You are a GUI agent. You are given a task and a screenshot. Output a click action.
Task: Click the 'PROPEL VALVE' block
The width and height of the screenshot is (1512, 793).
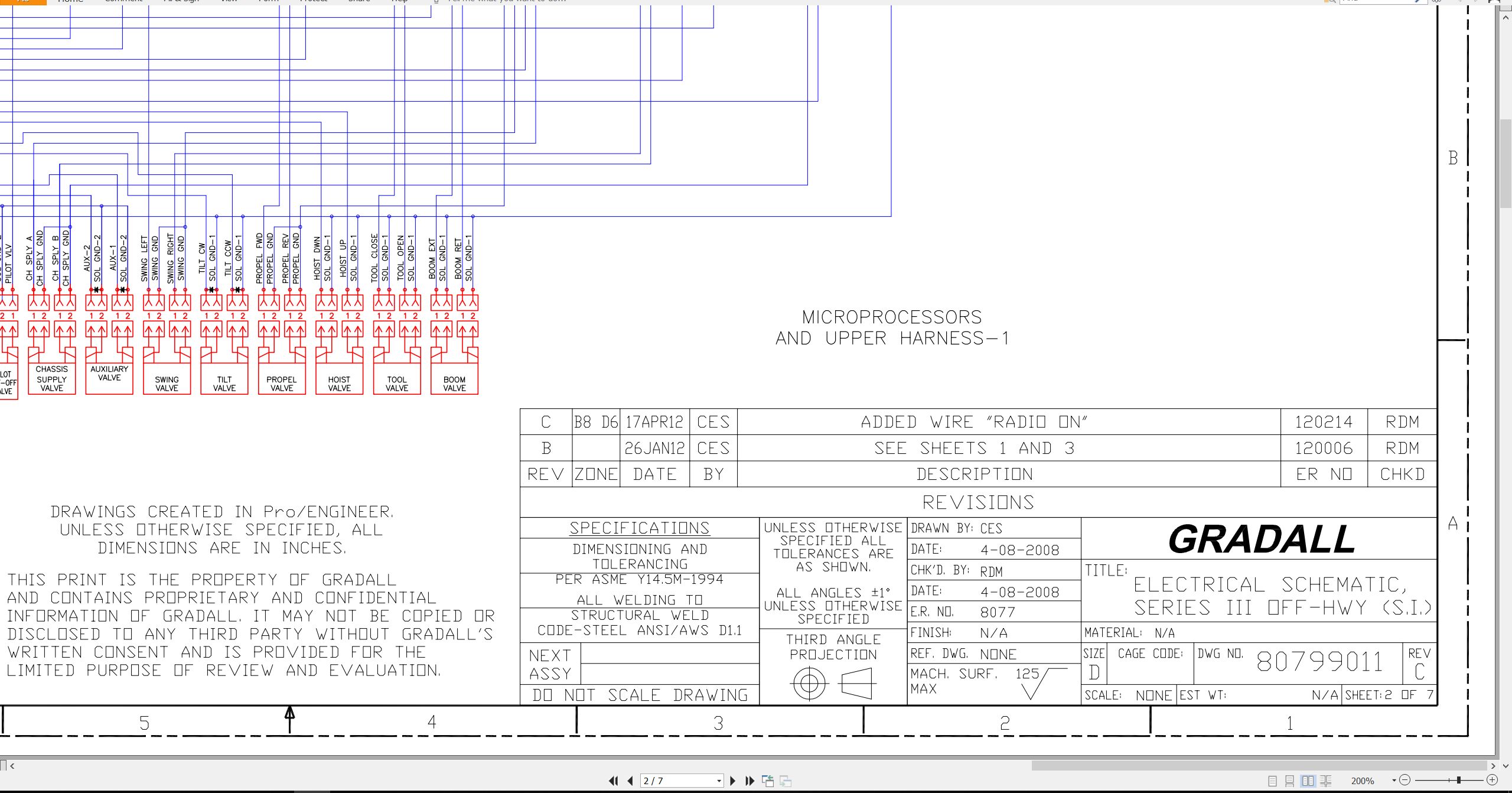[x=282, y=379]
